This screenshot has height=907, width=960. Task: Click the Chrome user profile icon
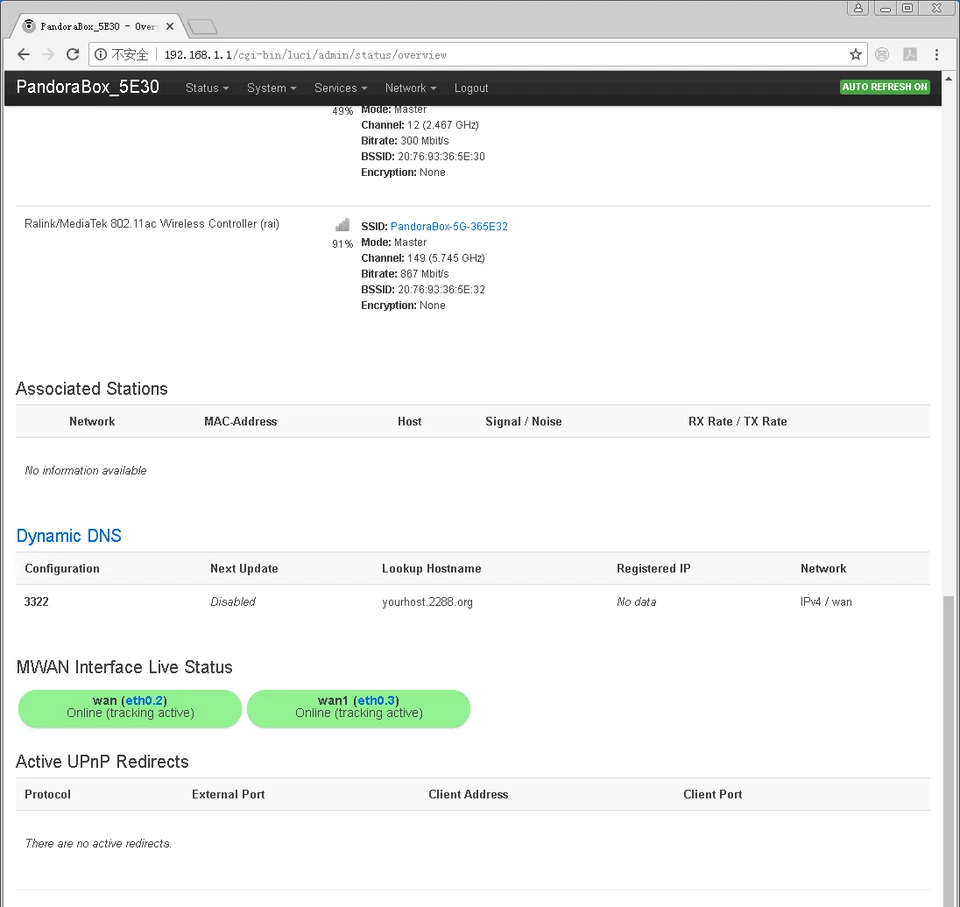click(858, 8)
